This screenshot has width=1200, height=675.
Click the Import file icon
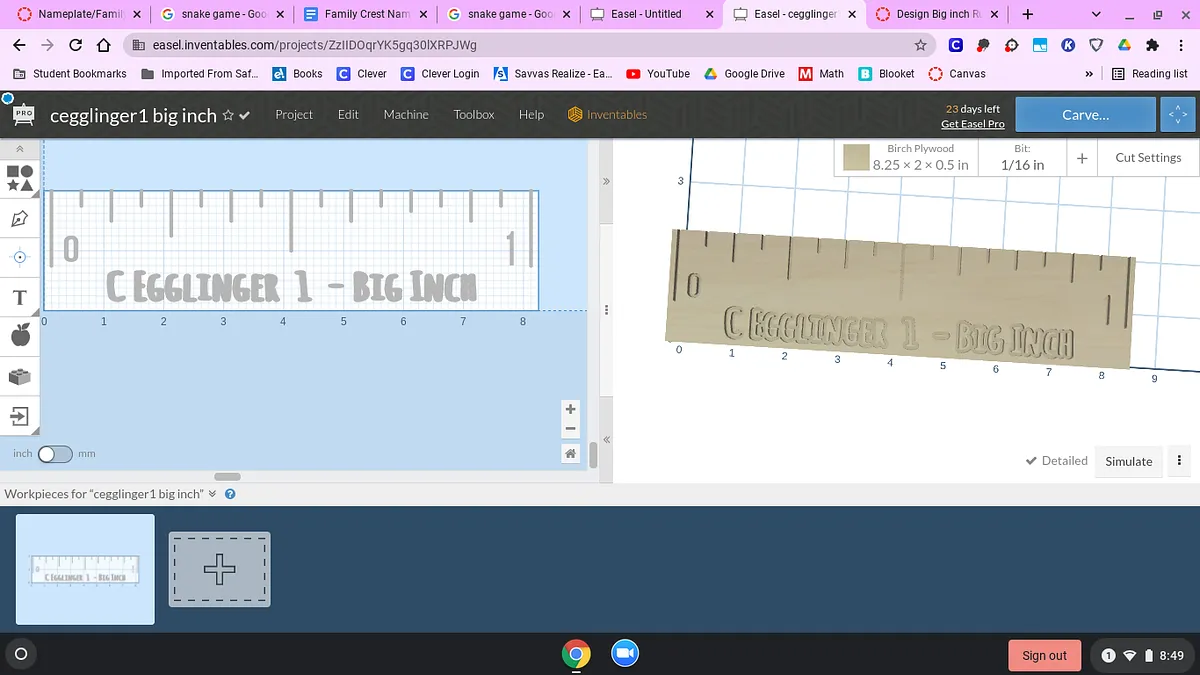(20, 415)
